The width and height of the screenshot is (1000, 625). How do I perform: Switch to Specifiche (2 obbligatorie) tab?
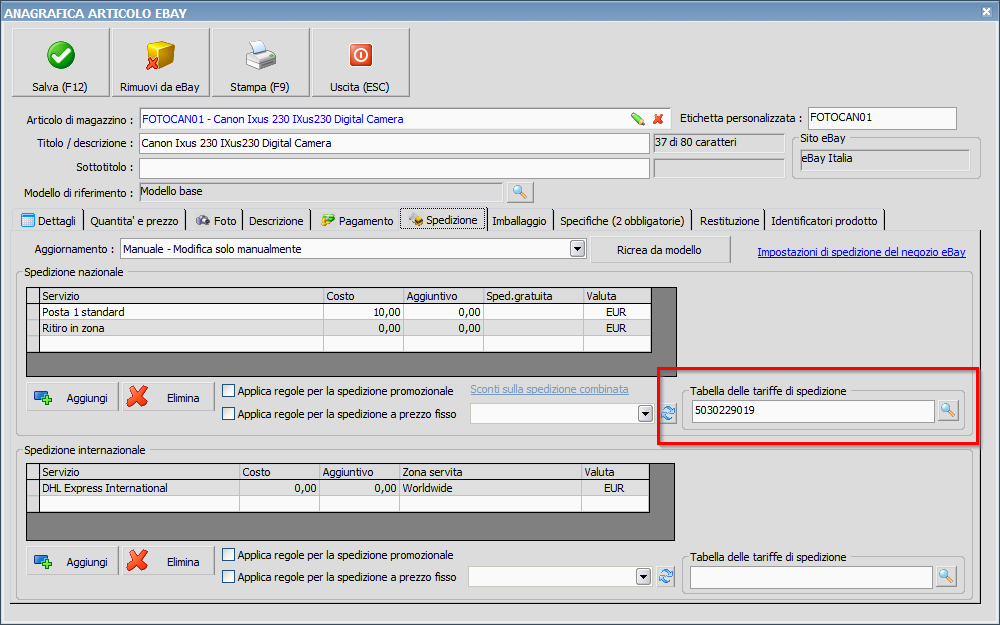622,221
